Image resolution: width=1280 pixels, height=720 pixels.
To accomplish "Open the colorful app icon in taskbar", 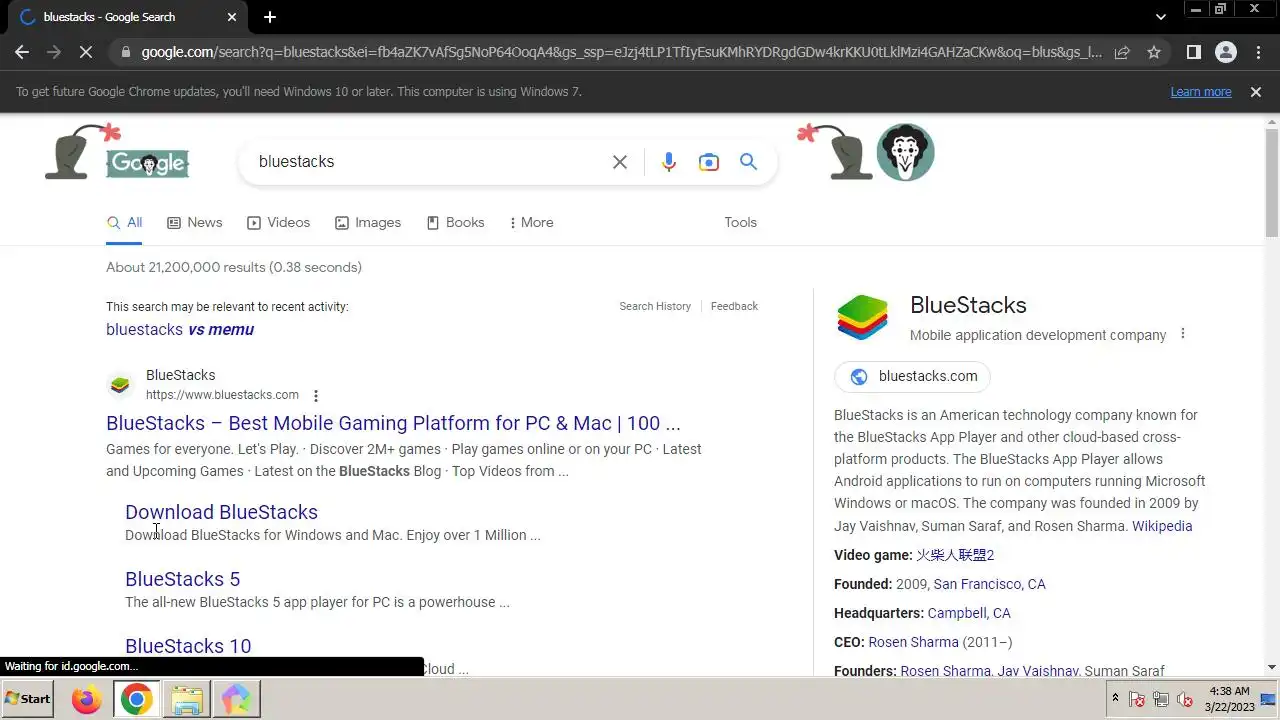I will (236, 699).
